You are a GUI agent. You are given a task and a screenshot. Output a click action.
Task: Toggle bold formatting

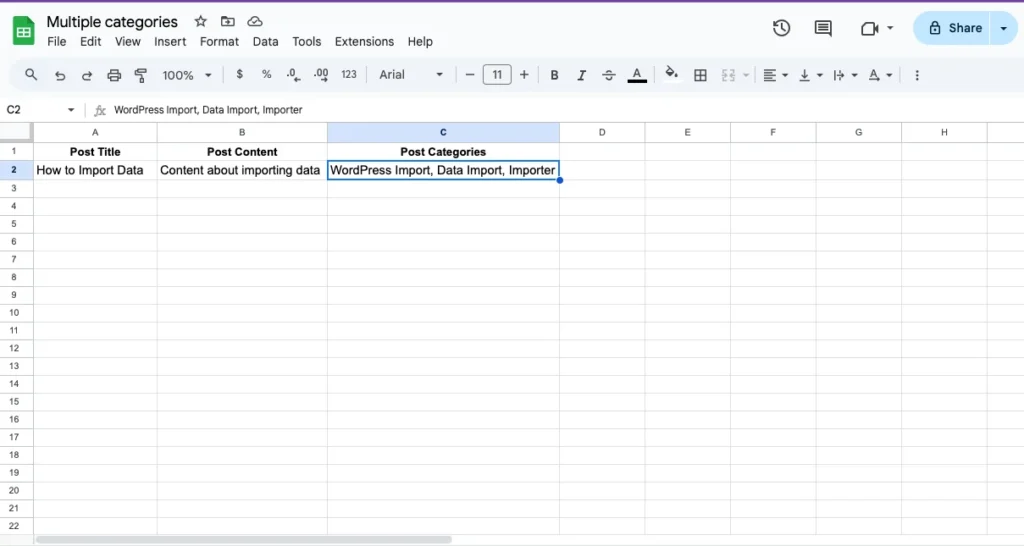coord(554,75)
